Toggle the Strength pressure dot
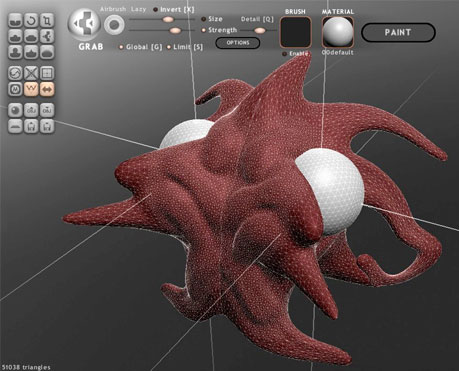Viewport: 459px width, 371px height. click(203, 30)
